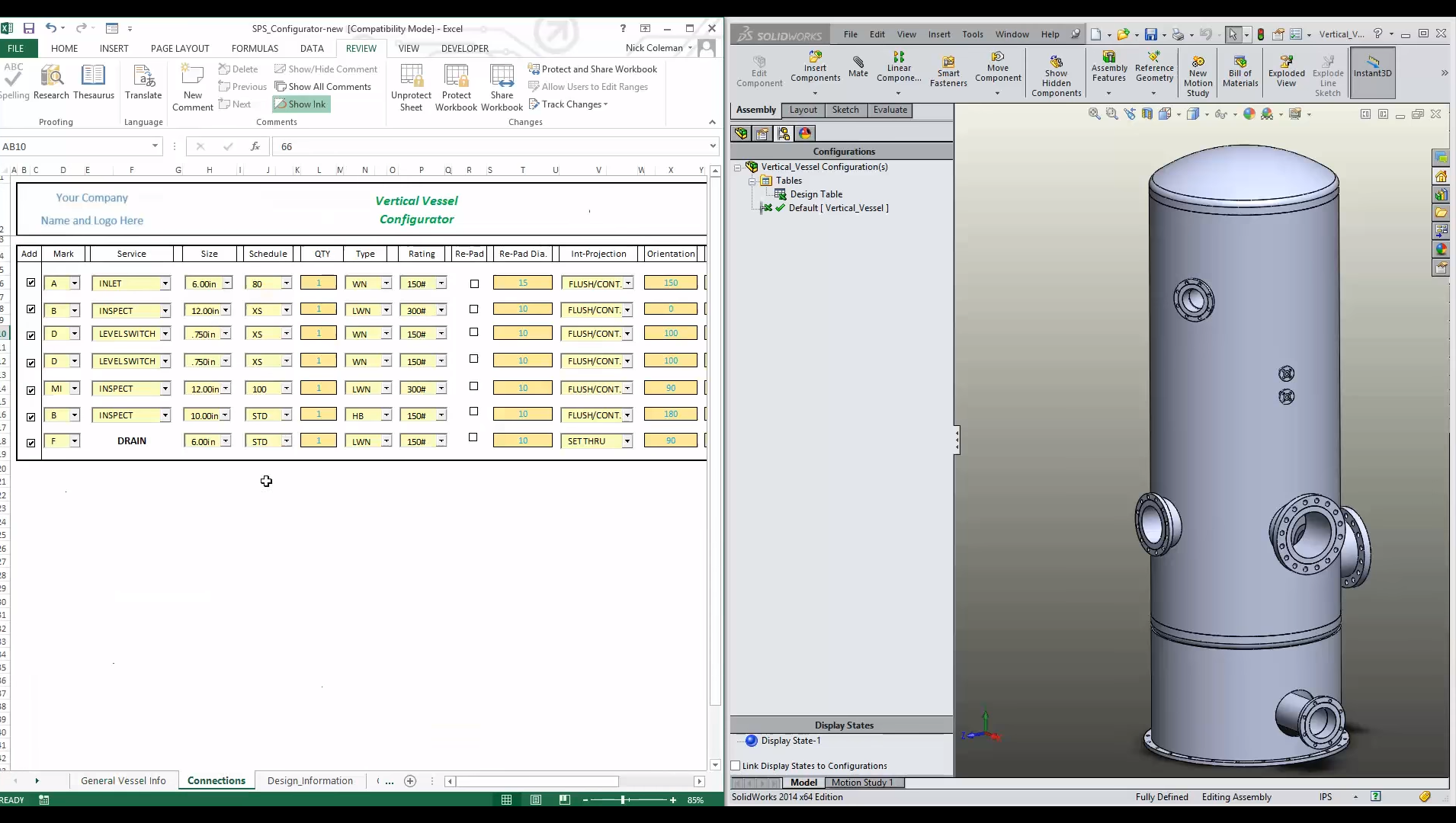Screen dimensions: 1456x823
Task: Click Excel Page Layout view status icon
Action: pyautogui.click(x=536, y=799)
